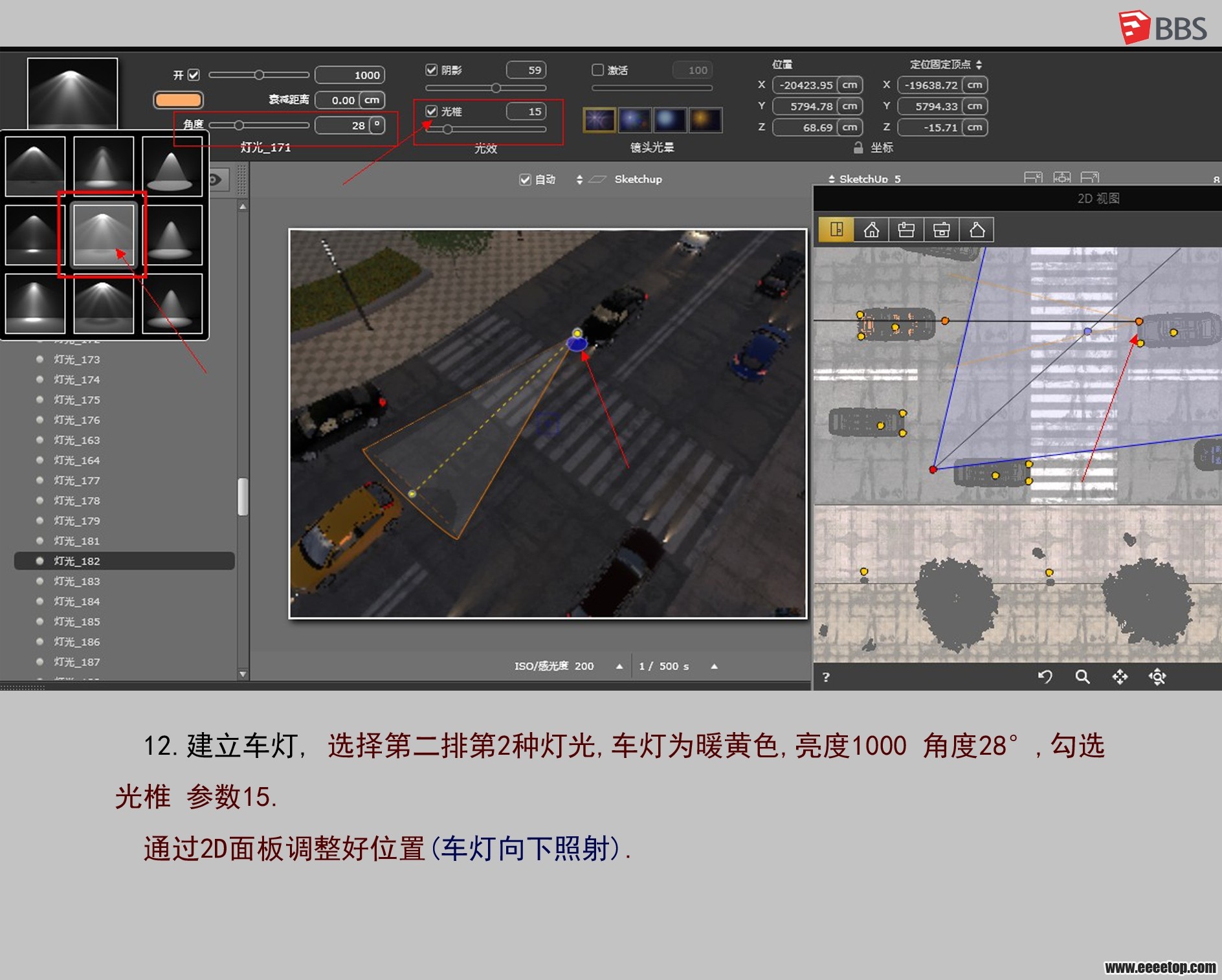Screen dimensions: 1222x980
Task: Toggle the 光椎 light cone checkbox
Action: (x=432, y=111)
